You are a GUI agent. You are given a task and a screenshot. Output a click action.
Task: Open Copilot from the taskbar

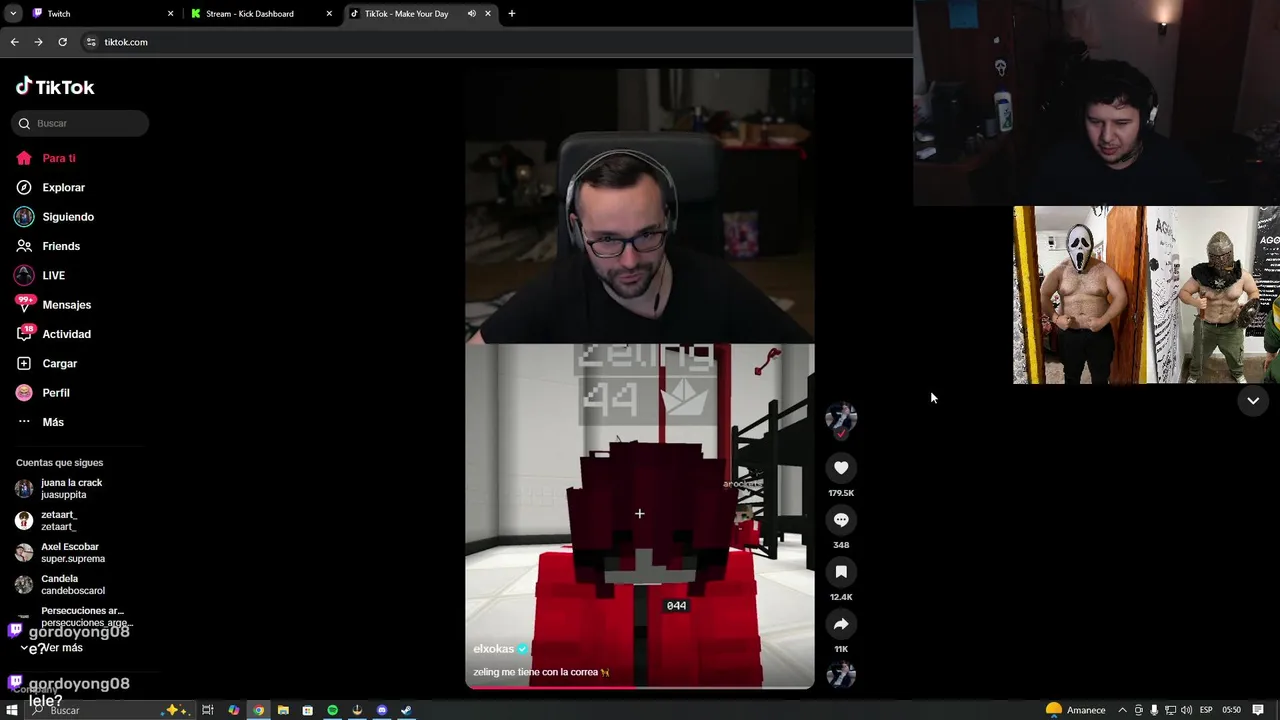pos(234,710)
